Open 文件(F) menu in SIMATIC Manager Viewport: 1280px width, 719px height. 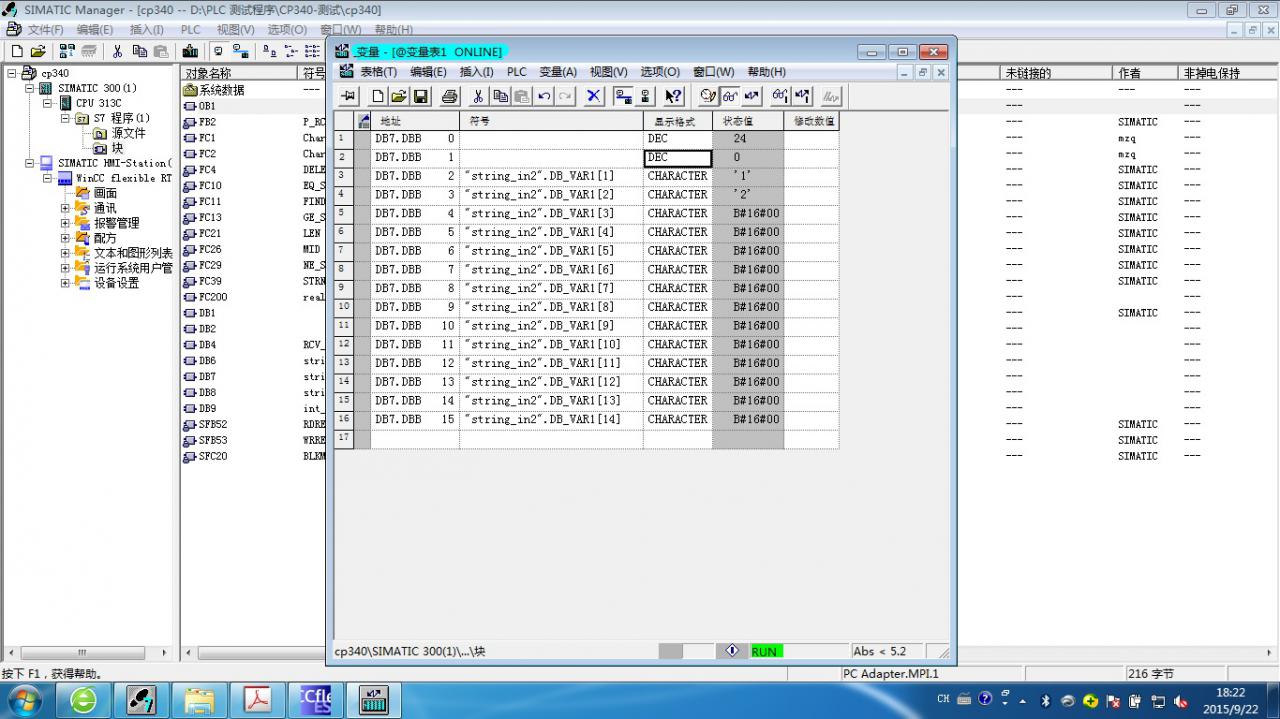(x=46, y=30)
